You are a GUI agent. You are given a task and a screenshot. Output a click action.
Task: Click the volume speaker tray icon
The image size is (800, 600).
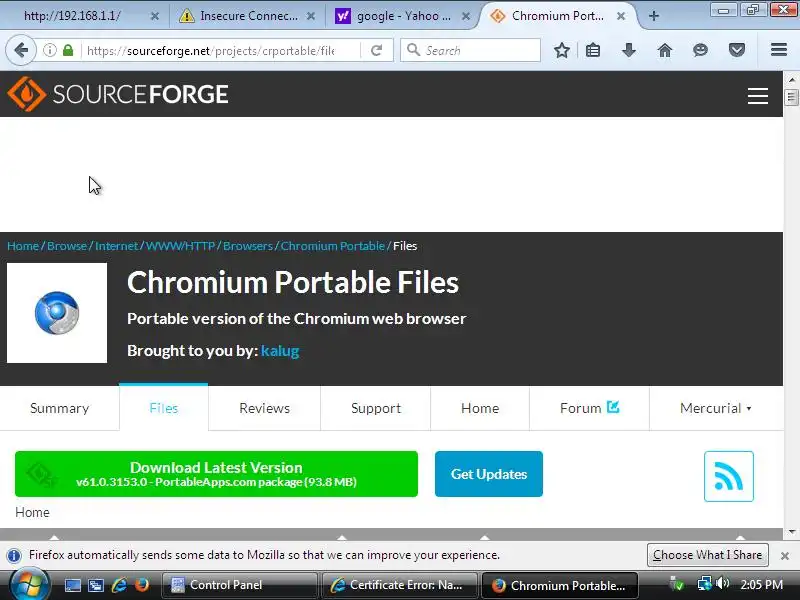click(722, 584)
